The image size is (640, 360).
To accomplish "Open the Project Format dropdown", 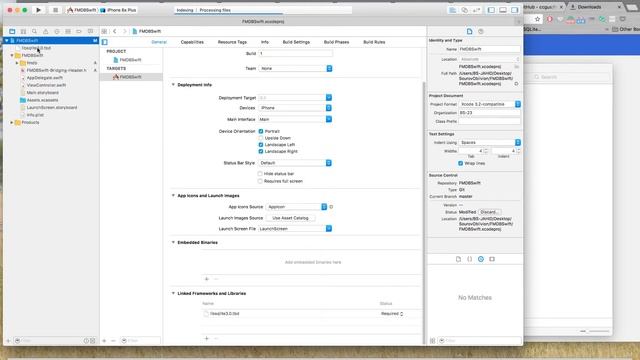I will (x=490, y=104).
